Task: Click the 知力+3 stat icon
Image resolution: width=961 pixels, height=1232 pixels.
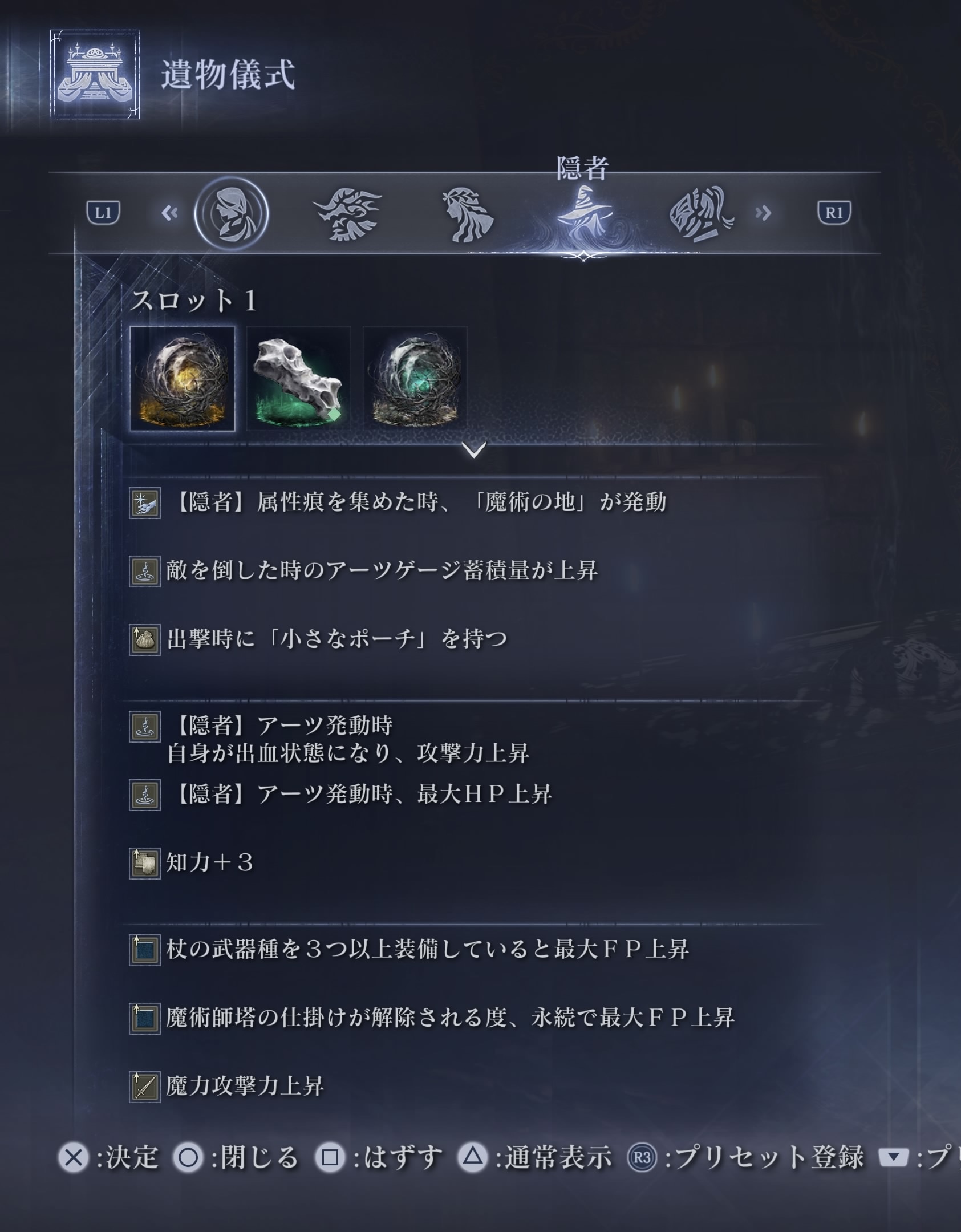Action: 144,864
